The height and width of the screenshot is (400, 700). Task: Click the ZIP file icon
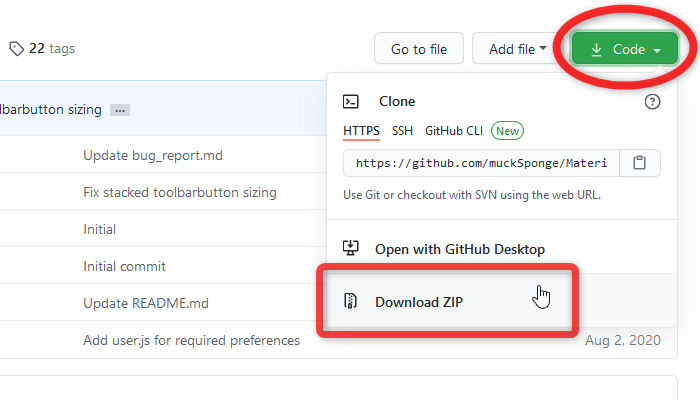point(350,301)
